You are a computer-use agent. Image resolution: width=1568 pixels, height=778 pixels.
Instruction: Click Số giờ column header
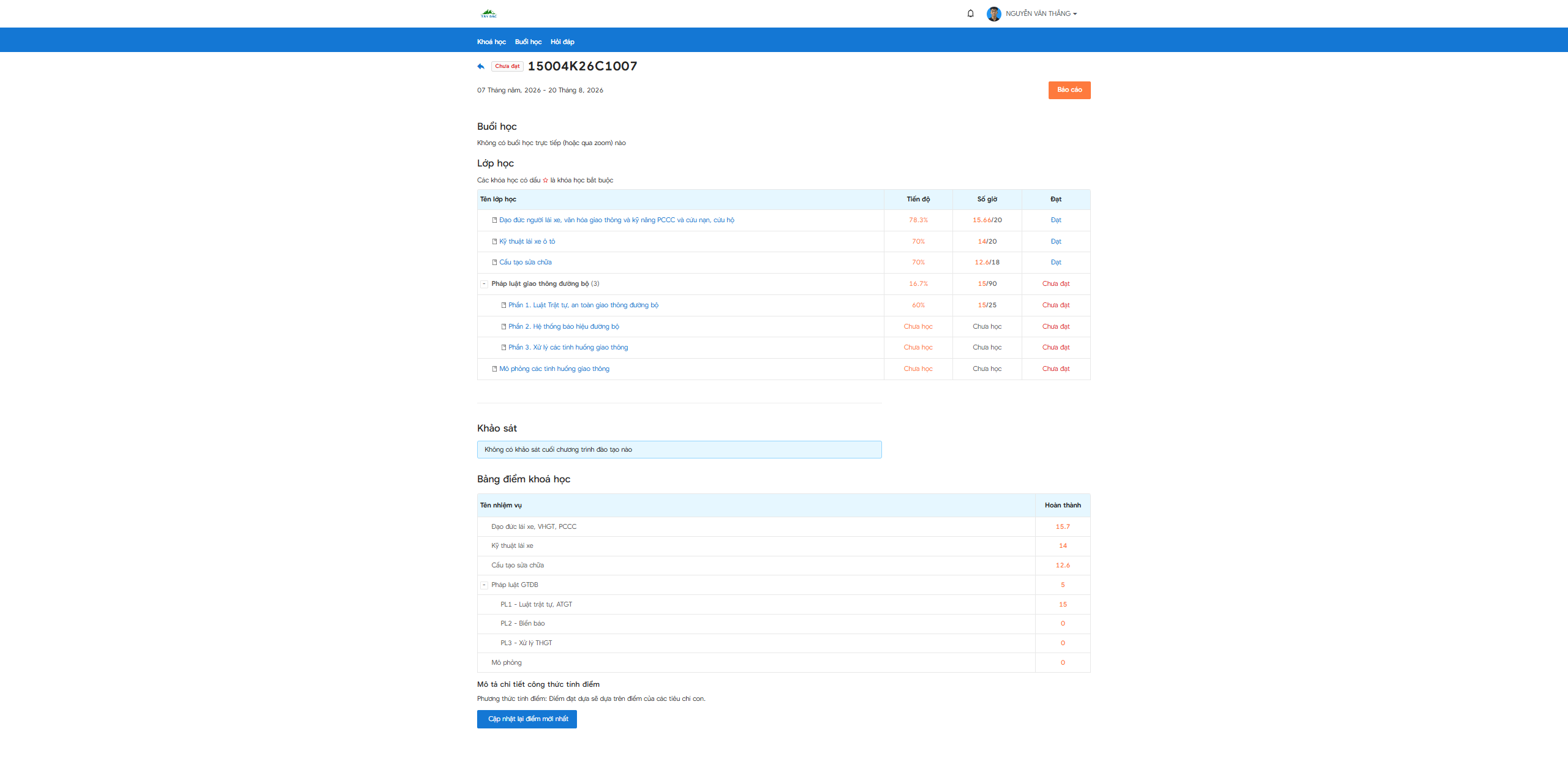point(987,200)
